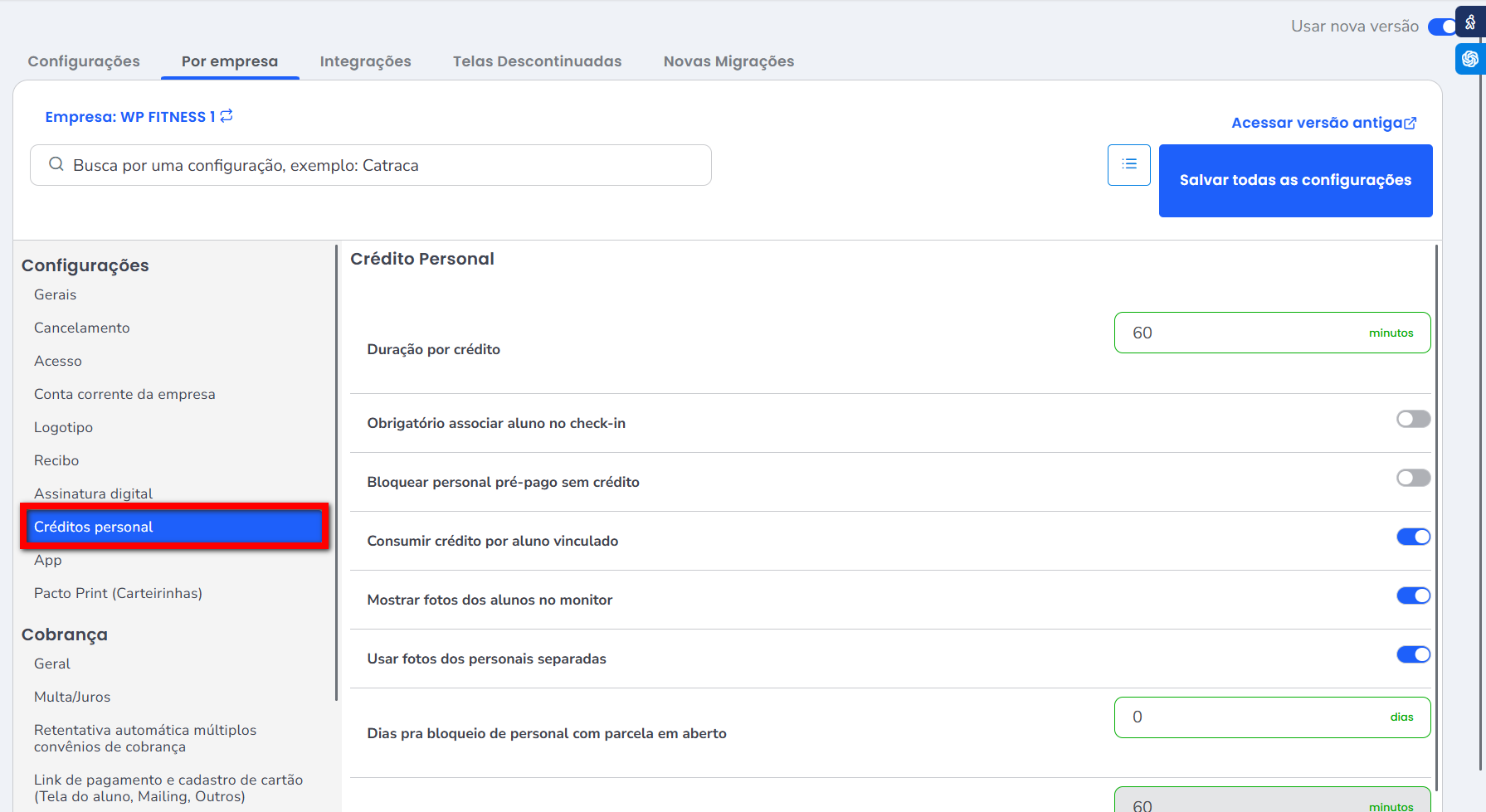Click the search magnifier icon

point(56,164)
